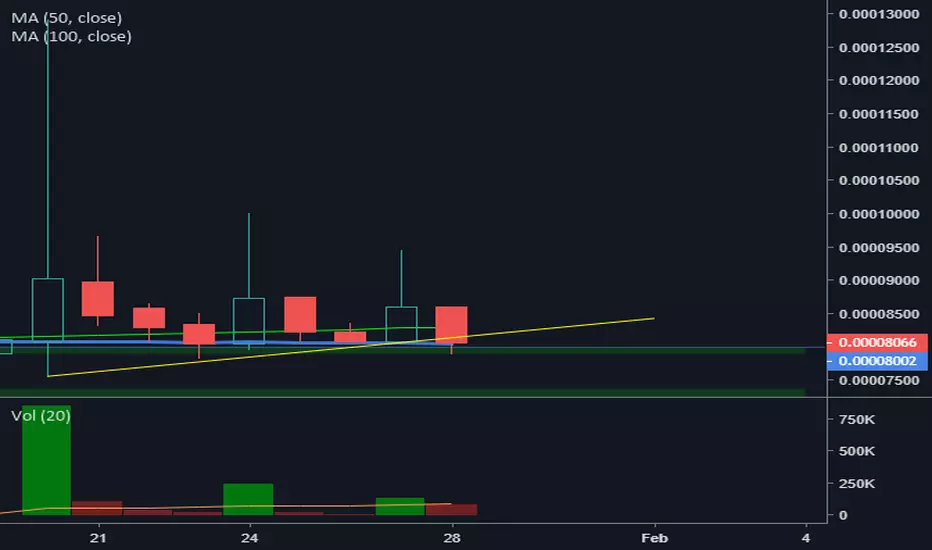Screen dimensions: 932x550
Task: Click the 0.00010500 price axis label
Action: (x=879, y=180)
